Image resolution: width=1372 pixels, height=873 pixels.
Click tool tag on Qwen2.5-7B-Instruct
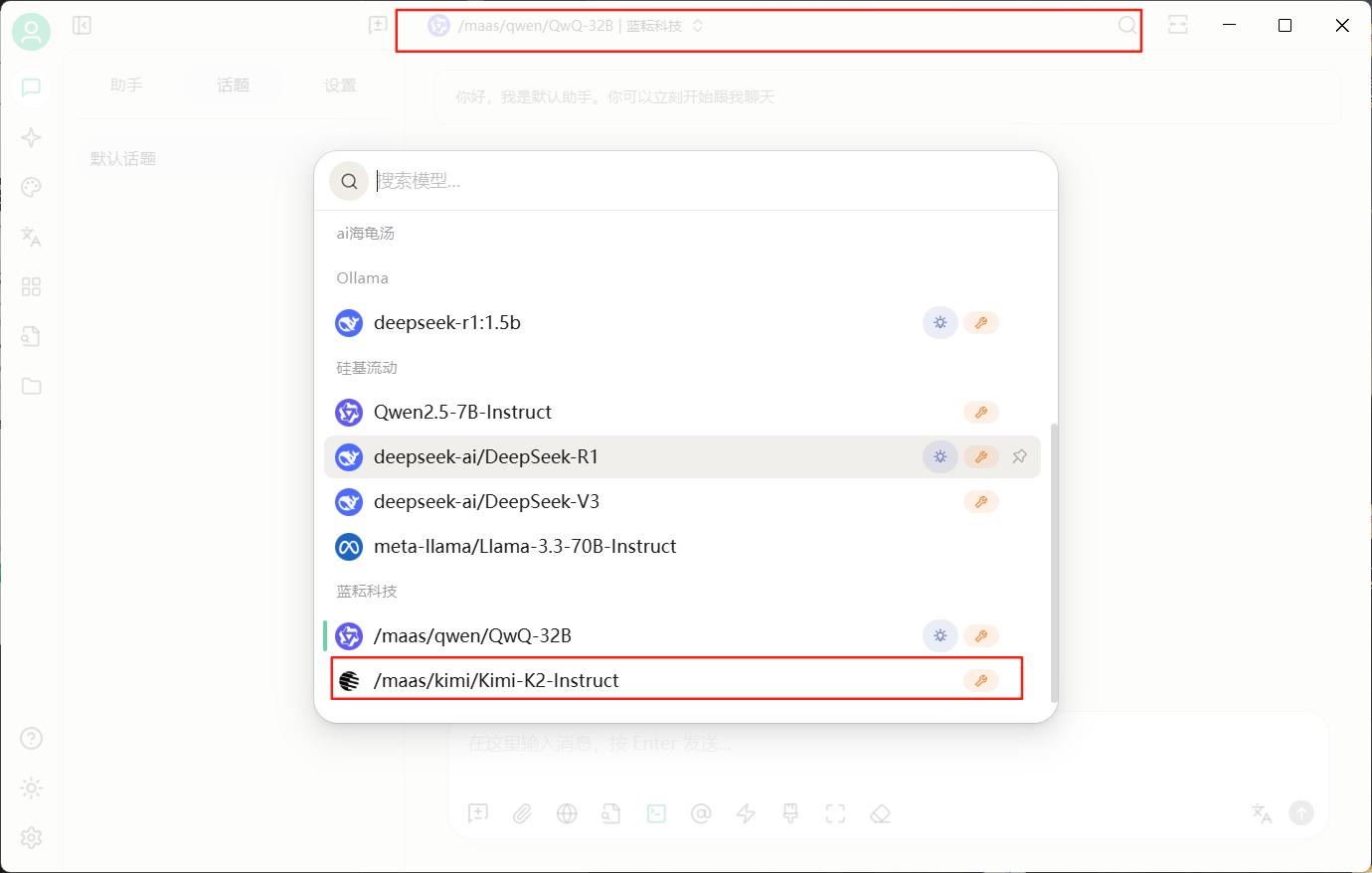pyautogui.click(x=981, y=412)
